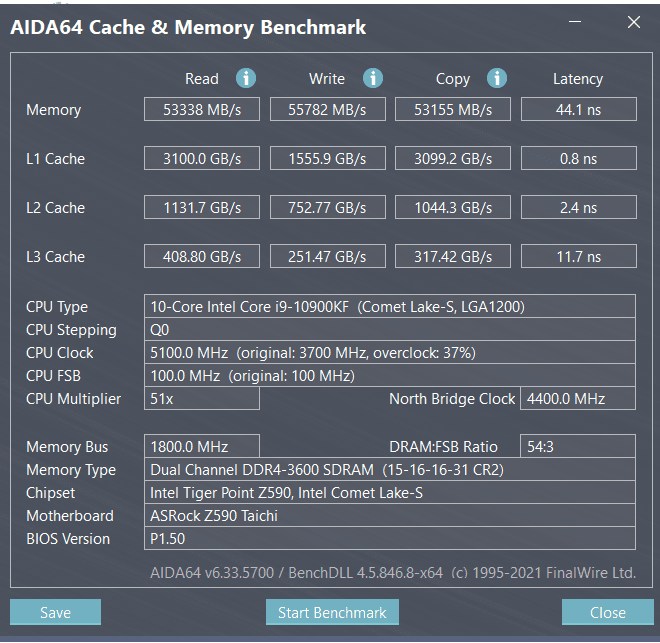Click the North Bridge Clock value
660x643 pixels.
pyautogui.click(x=578, y=399)
